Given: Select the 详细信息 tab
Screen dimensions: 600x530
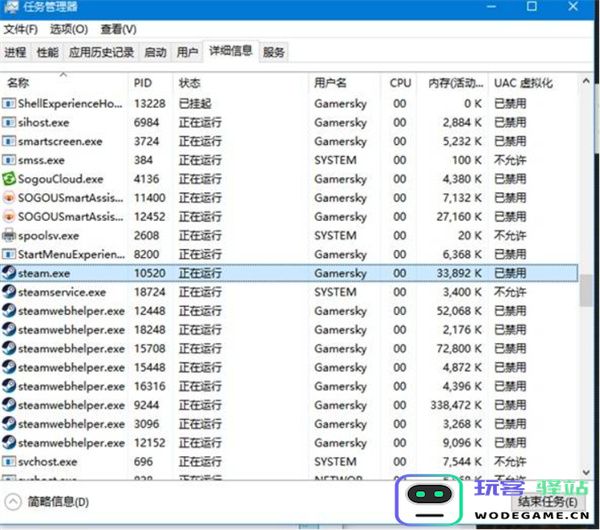Looking at the screenshot, I should (x=231, y=51).
